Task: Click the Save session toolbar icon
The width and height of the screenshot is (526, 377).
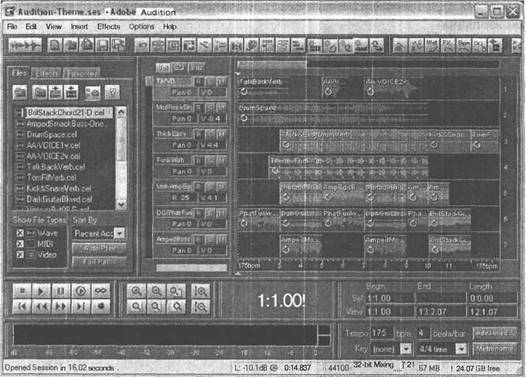Action: click(102, 45)
